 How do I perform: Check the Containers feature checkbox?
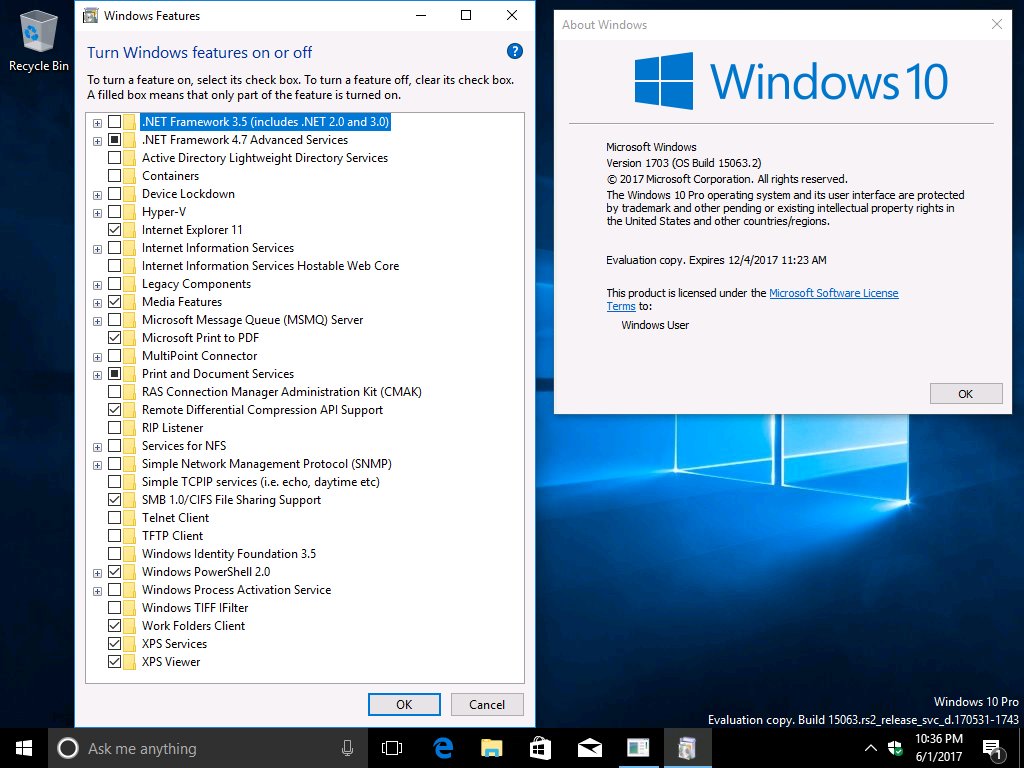(x=114, y=176)
